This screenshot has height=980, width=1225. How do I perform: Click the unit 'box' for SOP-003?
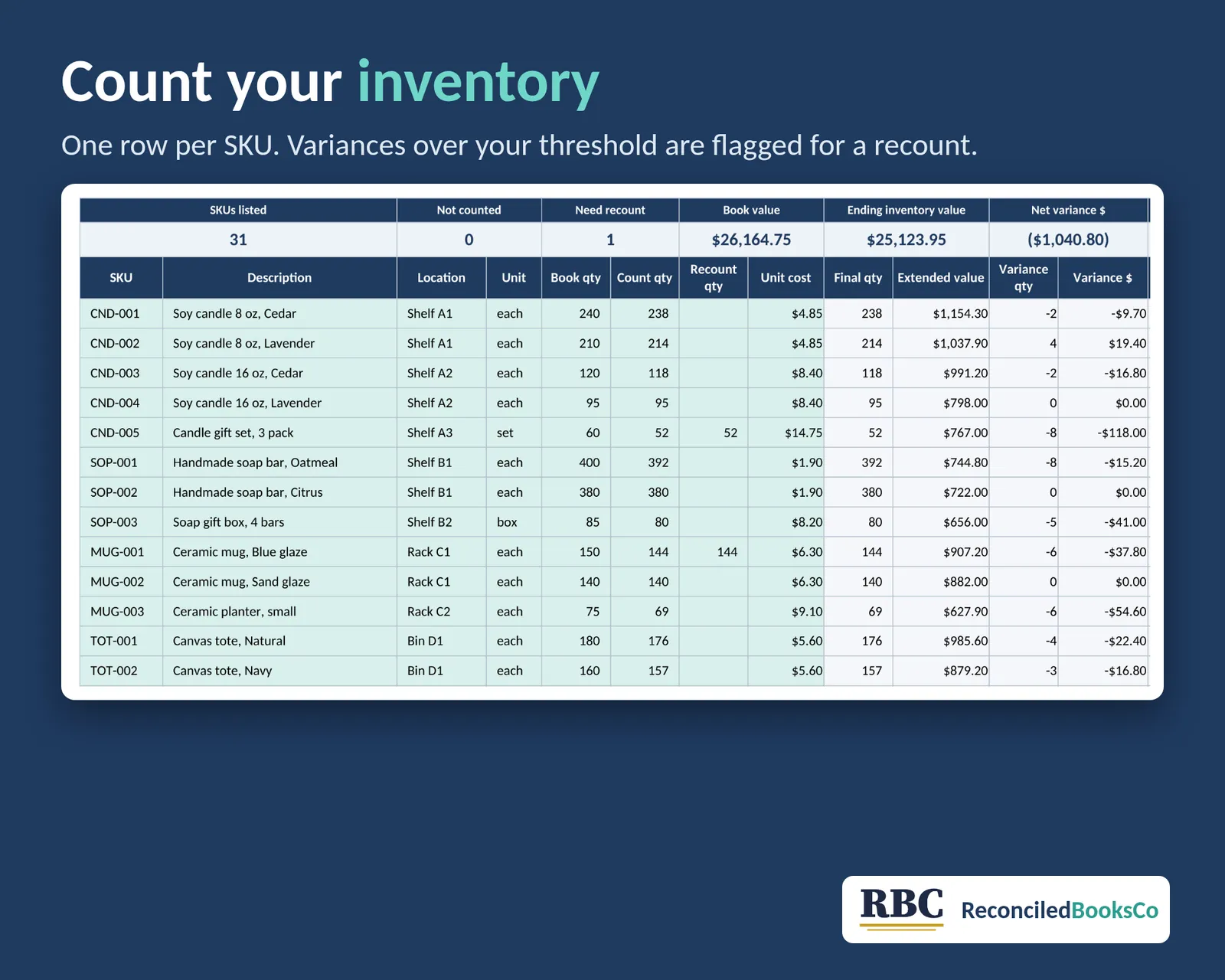click(514, 523)
